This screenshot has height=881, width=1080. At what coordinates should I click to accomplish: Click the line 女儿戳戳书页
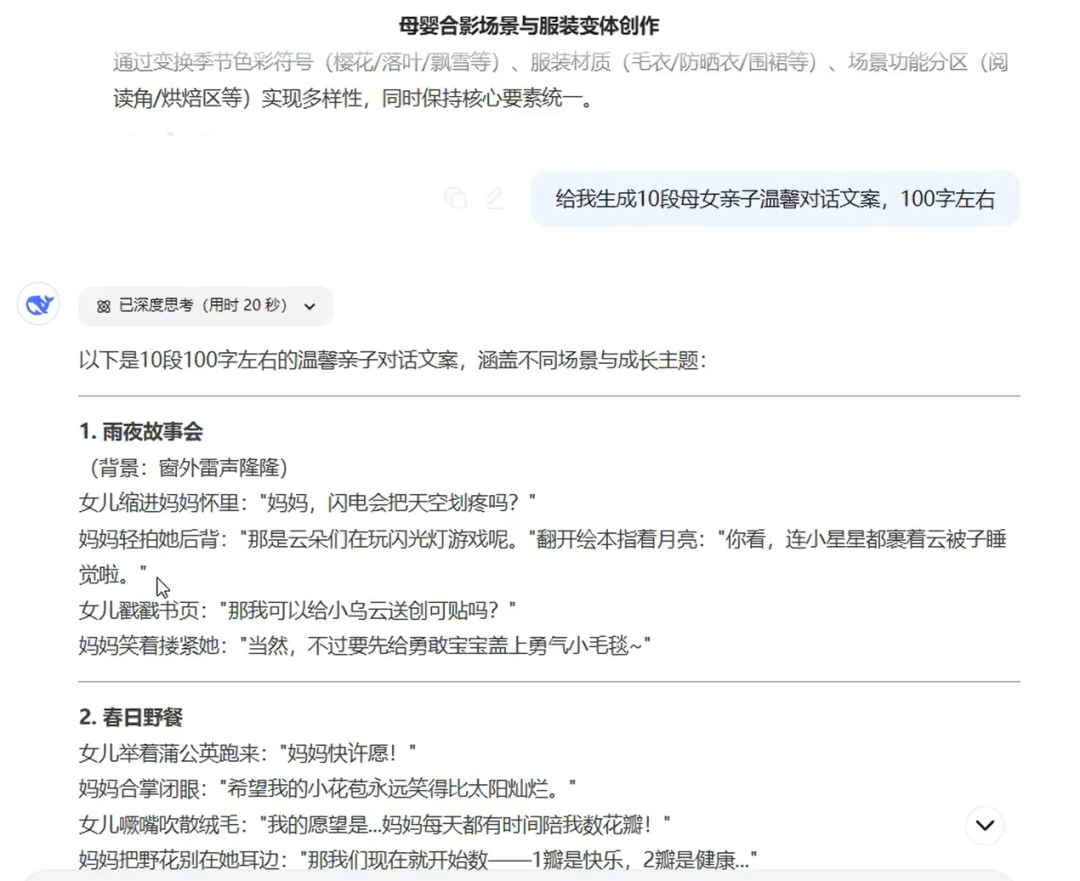point(298,610)
